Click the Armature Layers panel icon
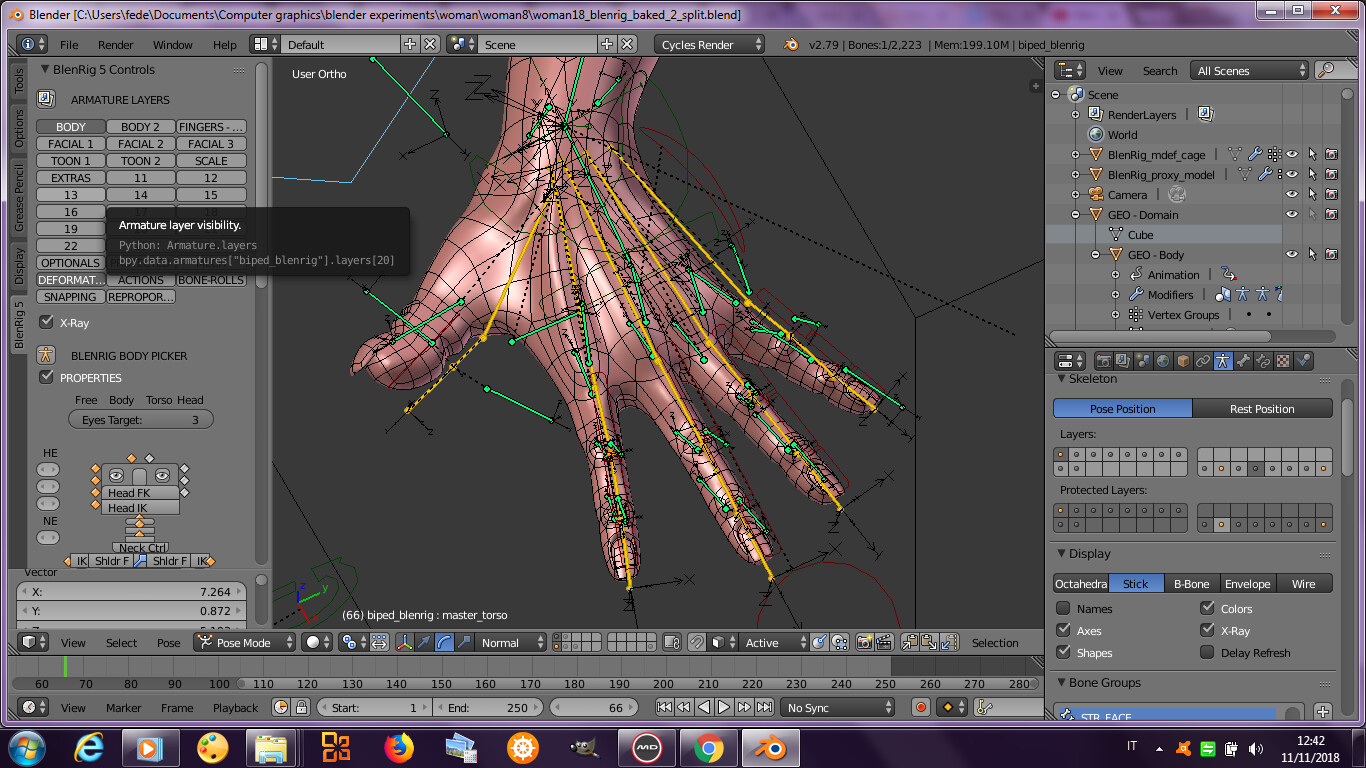The image size is (1366, 768). coord(46,99)
